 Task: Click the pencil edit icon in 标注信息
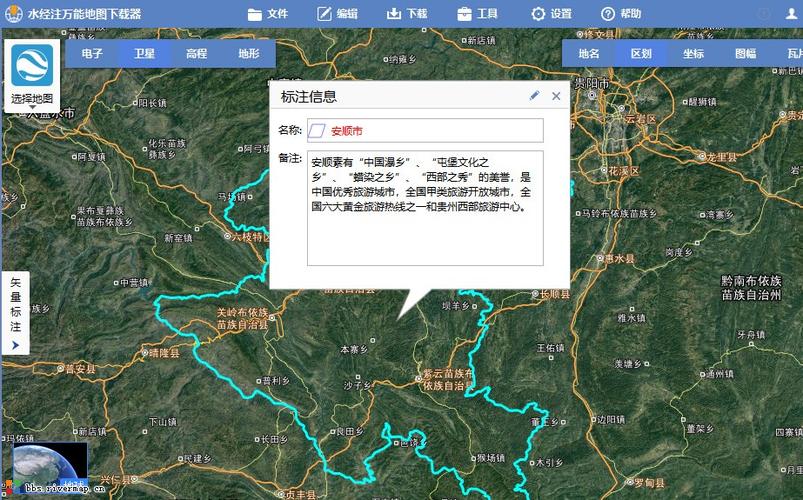coord(534,96)
